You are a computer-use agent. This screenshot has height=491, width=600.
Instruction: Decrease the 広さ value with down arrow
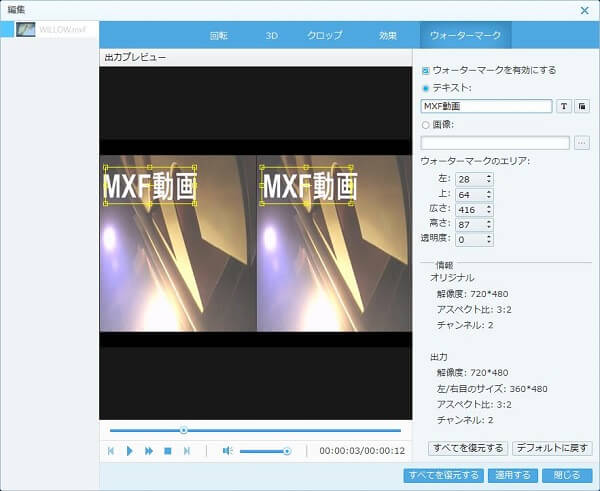[489, 212]
